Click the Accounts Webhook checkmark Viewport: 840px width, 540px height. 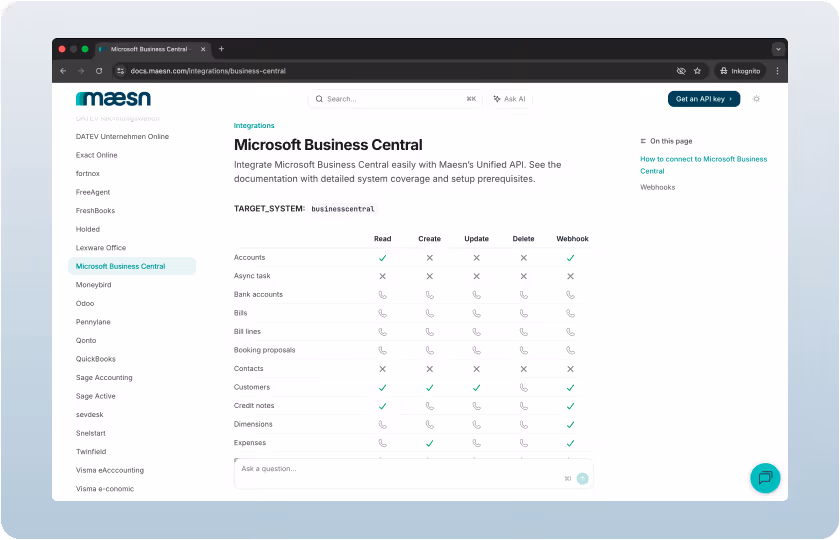pyautogui.click(x=571, y=258)
